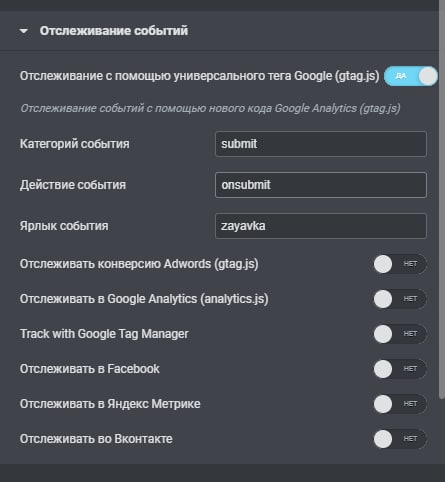Switch on the Facebook tracking toggle
This screenshot has width=445, height=482.
[400, 369]
